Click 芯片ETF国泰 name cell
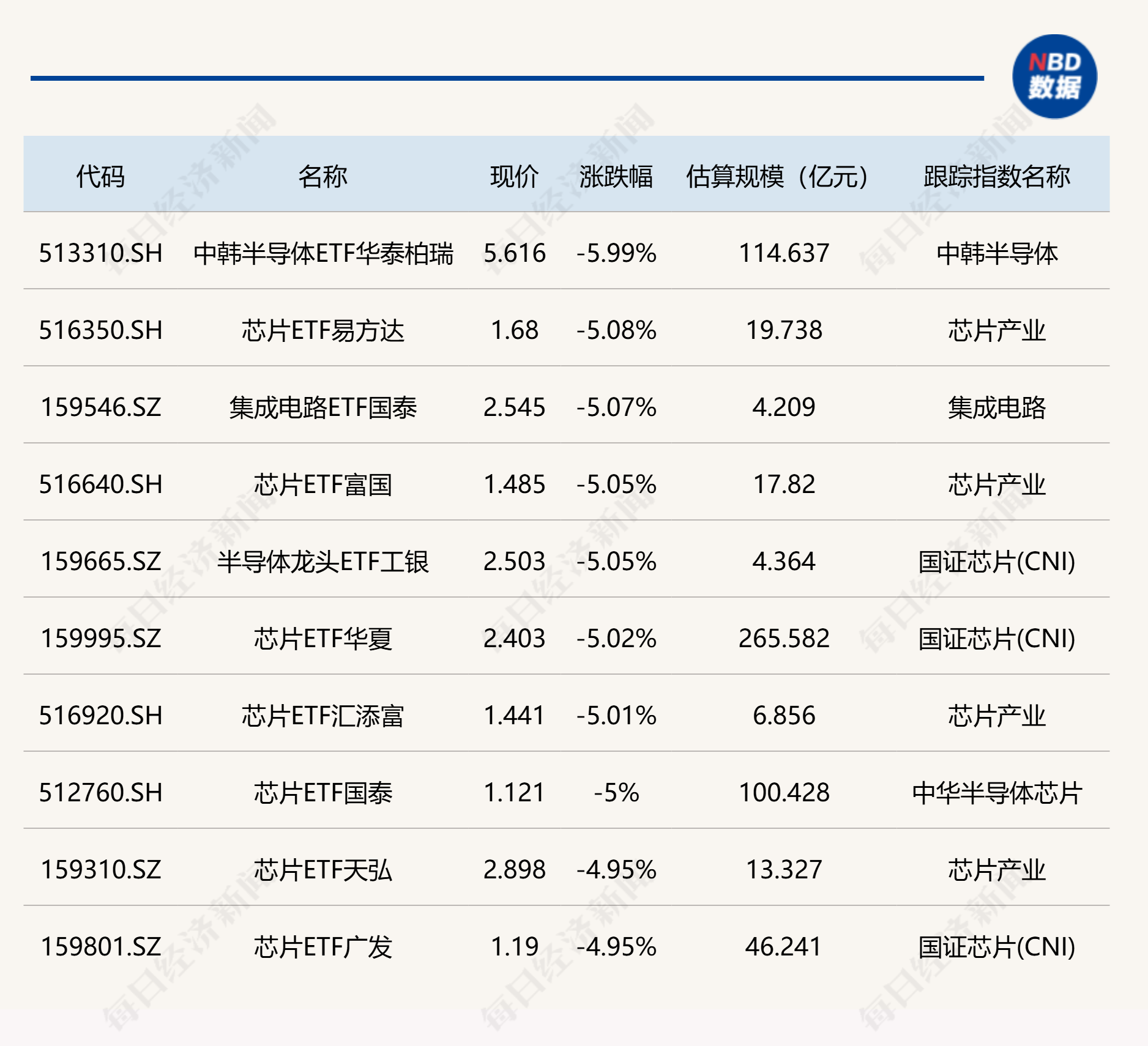Screen dimensions: 1148x1046 (x=323, y=793)
